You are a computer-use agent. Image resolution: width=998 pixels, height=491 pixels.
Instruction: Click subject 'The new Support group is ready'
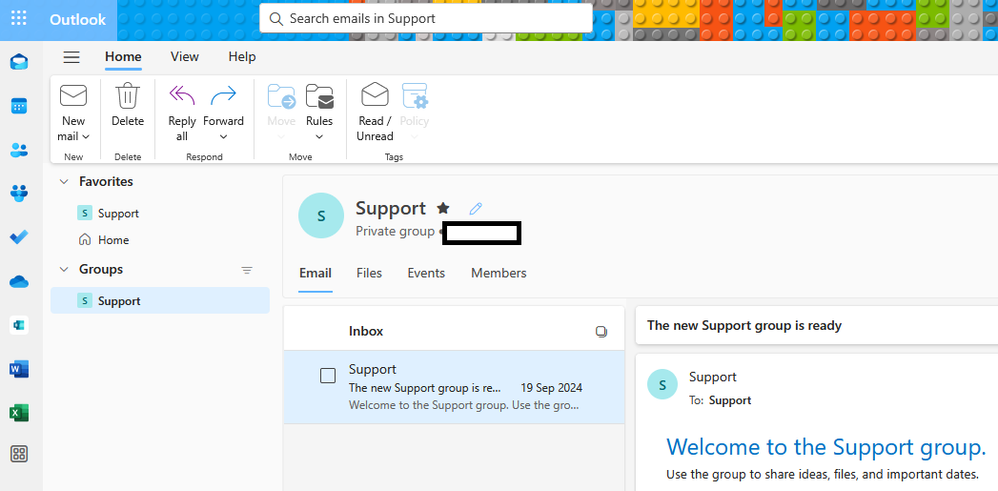point(745,325)
